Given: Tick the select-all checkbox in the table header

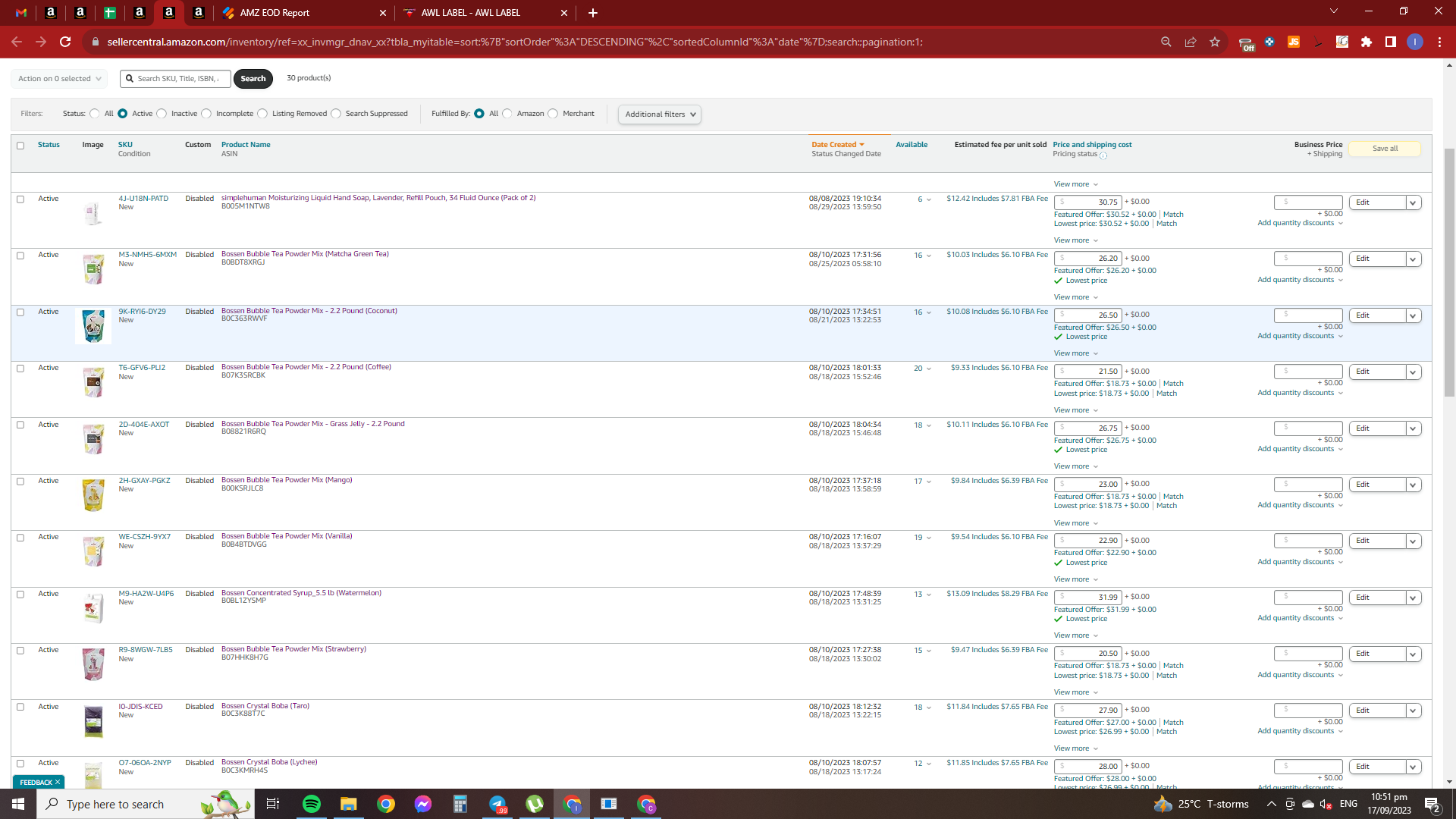Looking at the screenshot, I should (x=20, y=146).
